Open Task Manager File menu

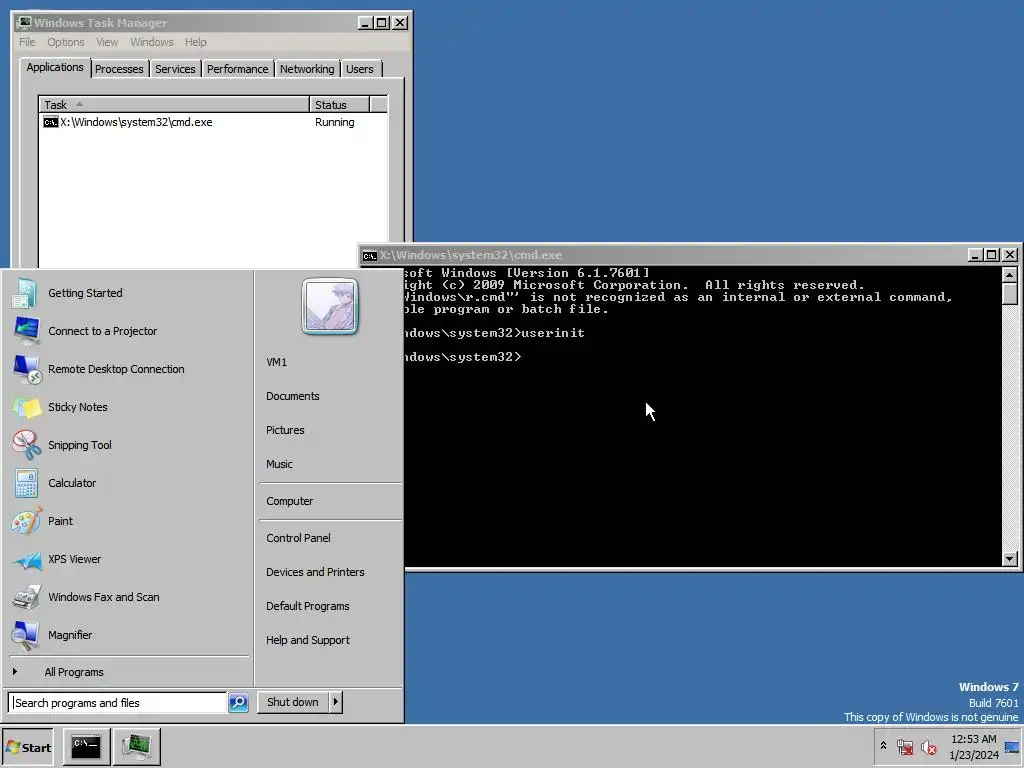(x=27, y=42)
